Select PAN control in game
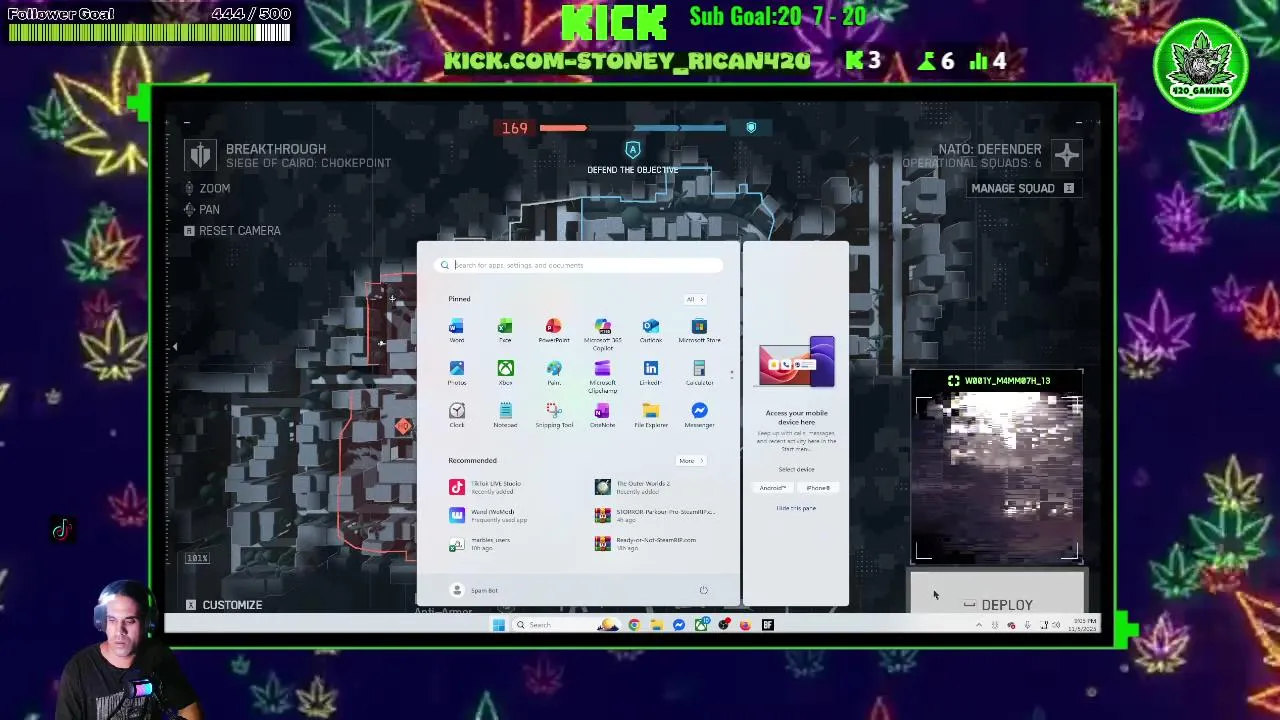 tap(201, 209)
